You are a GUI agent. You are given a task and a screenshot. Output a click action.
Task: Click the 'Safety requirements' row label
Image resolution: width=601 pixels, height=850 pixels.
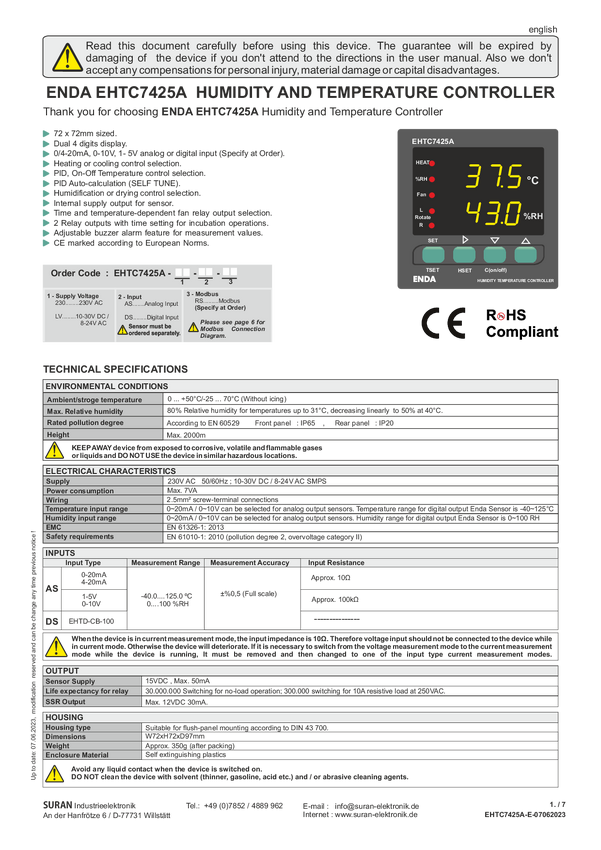tap(80, 537)
